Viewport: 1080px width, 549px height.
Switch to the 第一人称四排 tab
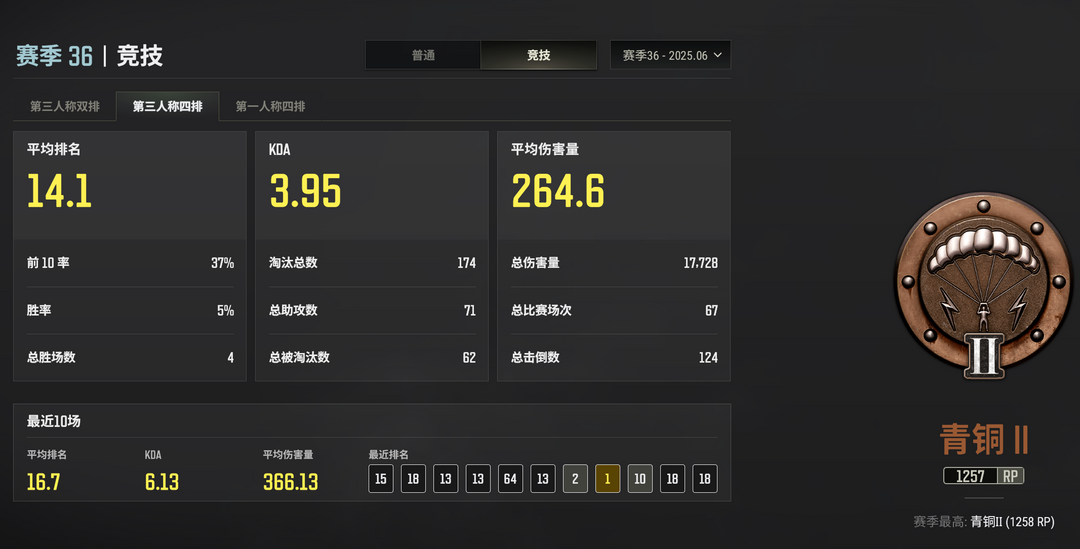[270, 106]
